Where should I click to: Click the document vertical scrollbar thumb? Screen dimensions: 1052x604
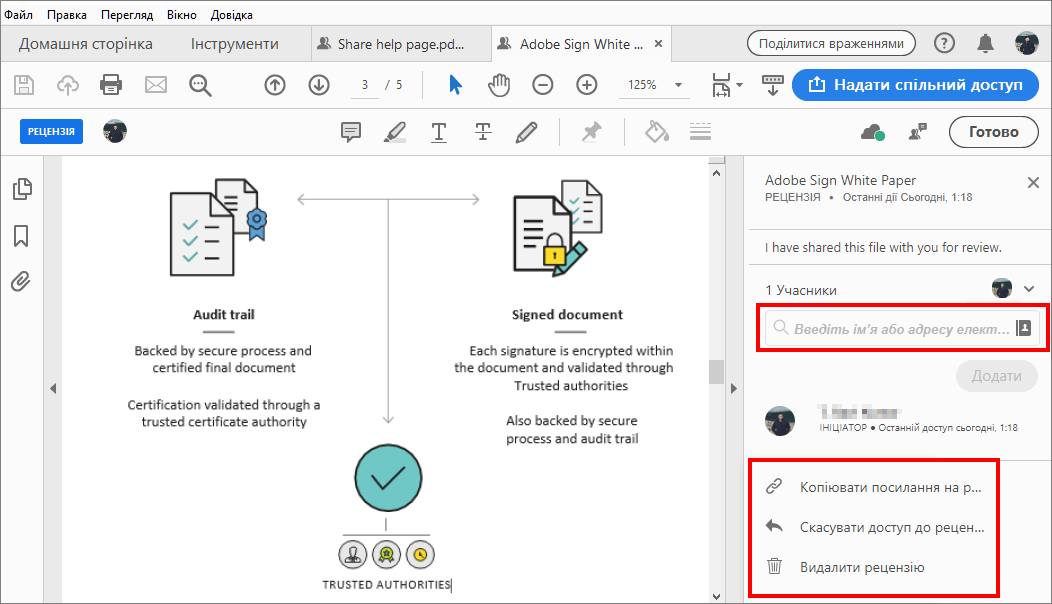coord(717,372)
